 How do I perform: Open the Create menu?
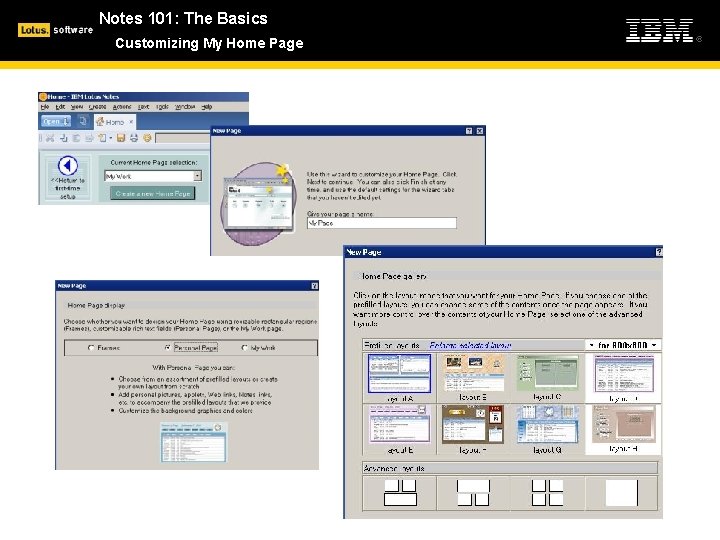coord(97,107)
